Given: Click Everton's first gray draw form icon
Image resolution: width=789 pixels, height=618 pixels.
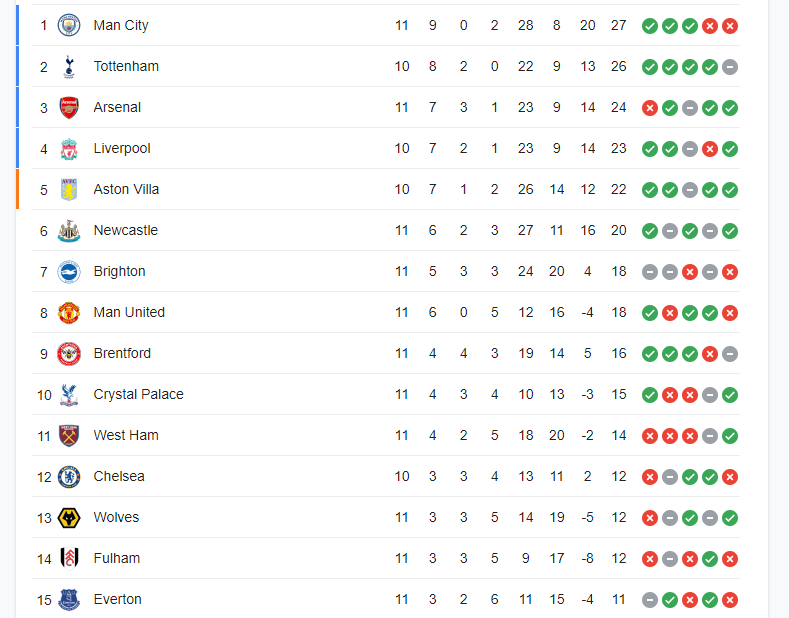Looking at the screenshot, I should (x=650, y=599).
